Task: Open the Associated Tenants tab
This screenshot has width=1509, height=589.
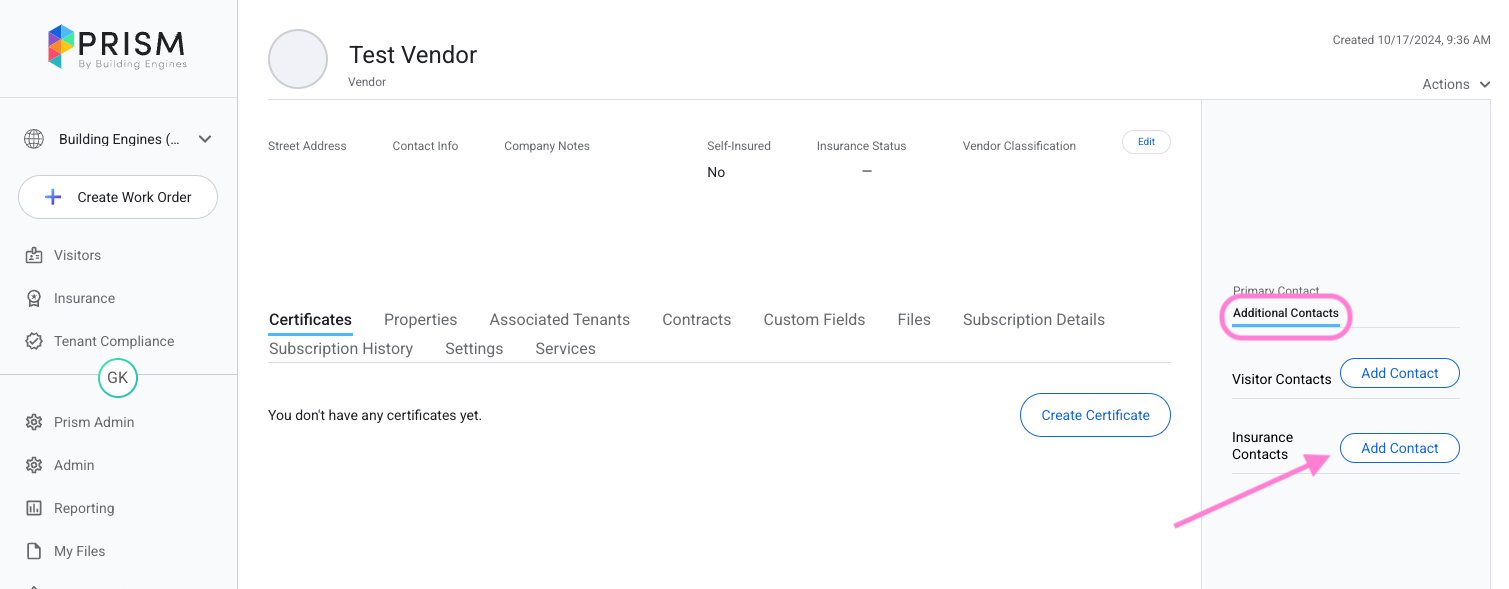Action: (x=559, y=320)
